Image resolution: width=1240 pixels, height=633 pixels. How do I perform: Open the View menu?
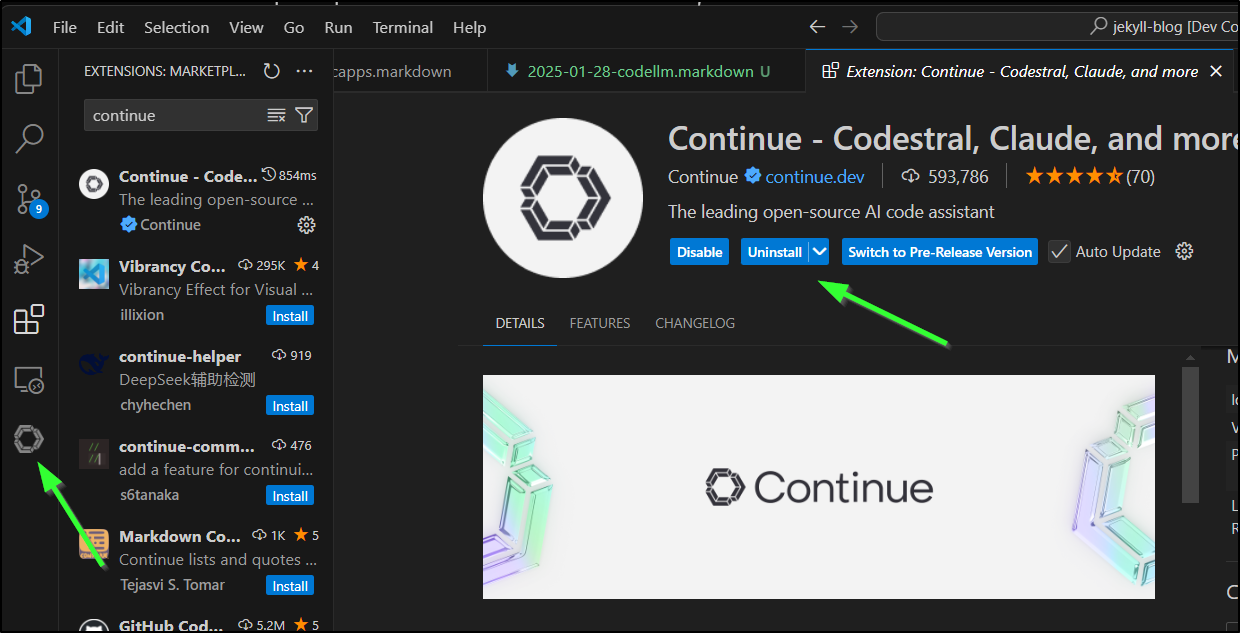click(x=247, y=27)
